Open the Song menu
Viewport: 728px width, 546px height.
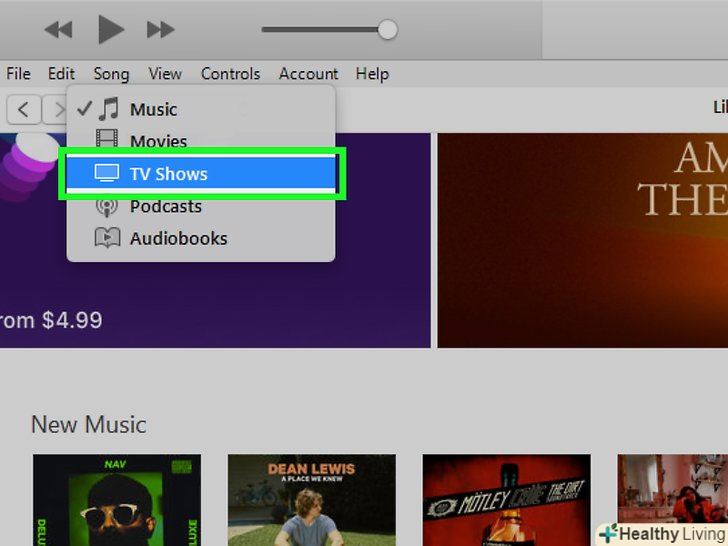(x=111, y=74)
